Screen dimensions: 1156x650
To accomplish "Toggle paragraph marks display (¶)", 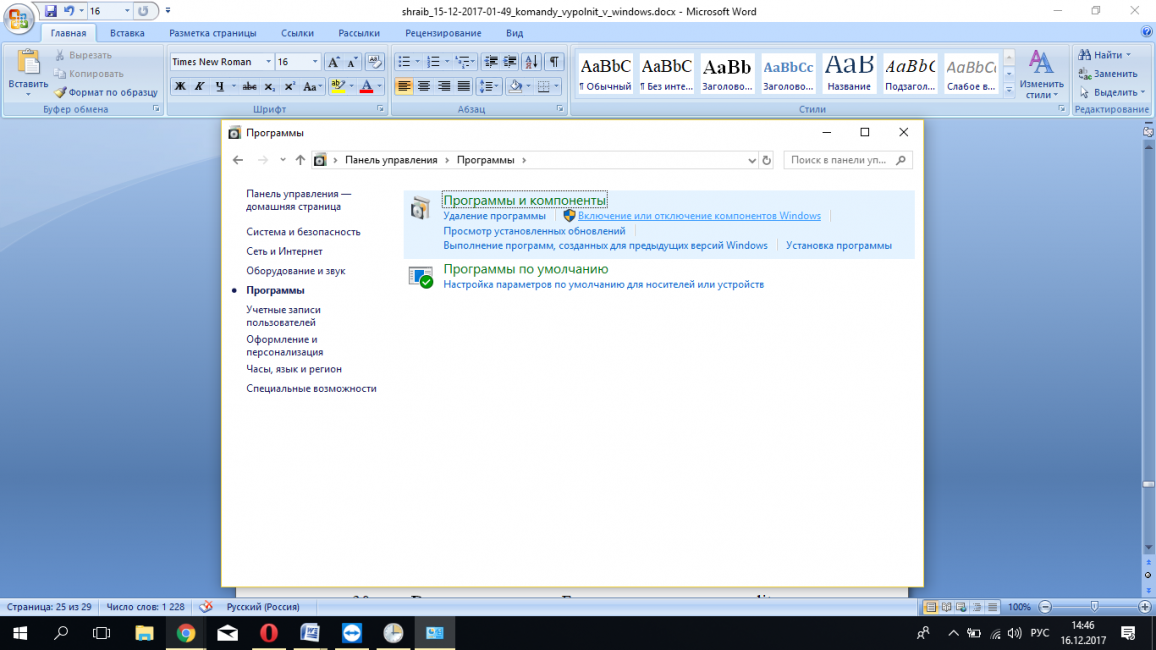I will click(x=554, y=62).
